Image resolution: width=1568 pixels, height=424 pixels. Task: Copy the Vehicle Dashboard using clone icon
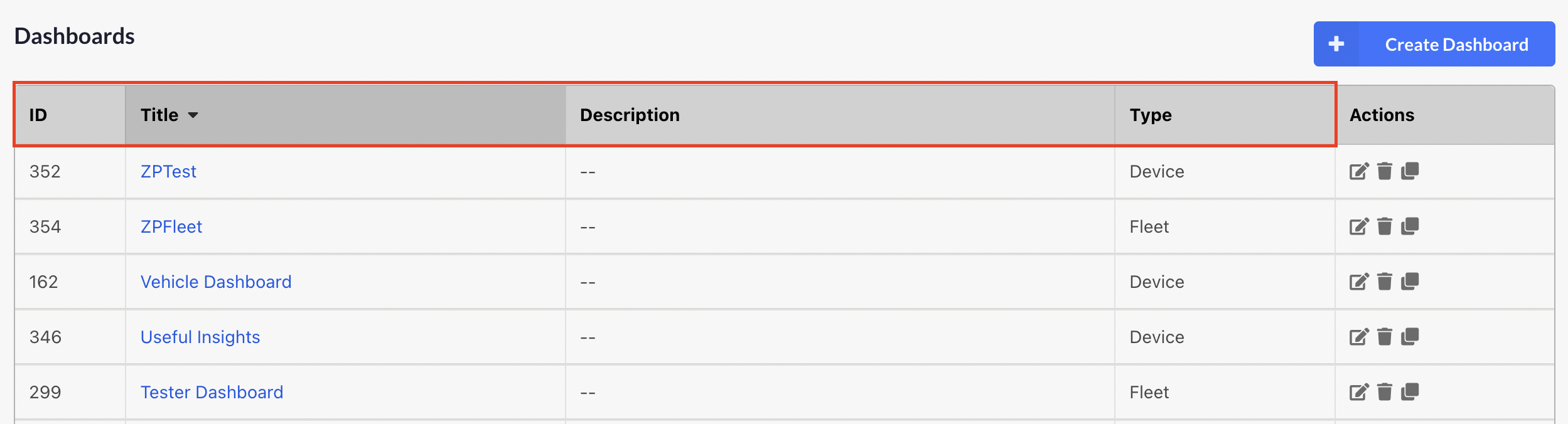coord(1410,282)
